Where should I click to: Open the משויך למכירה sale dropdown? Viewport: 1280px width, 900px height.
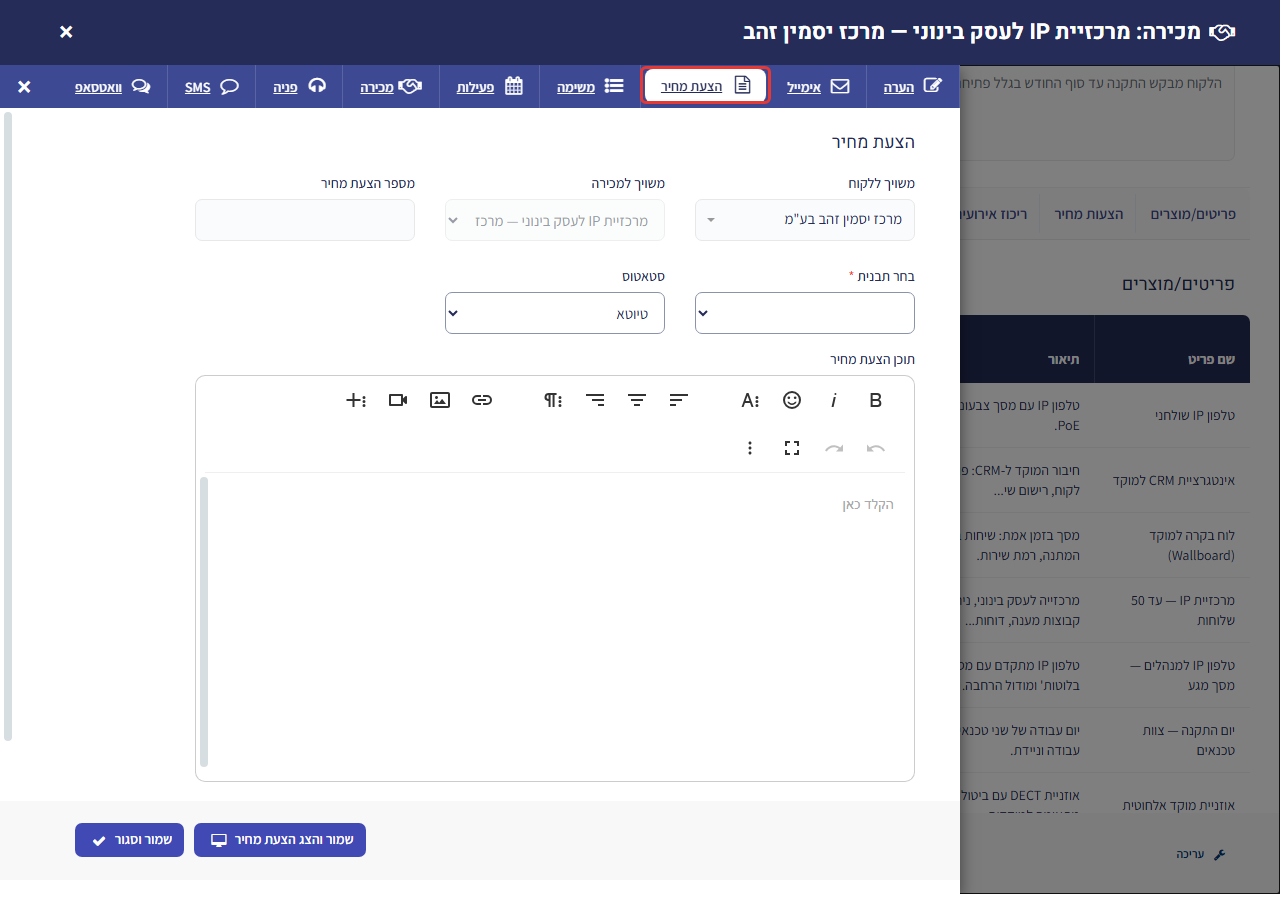tap(555, 220)
